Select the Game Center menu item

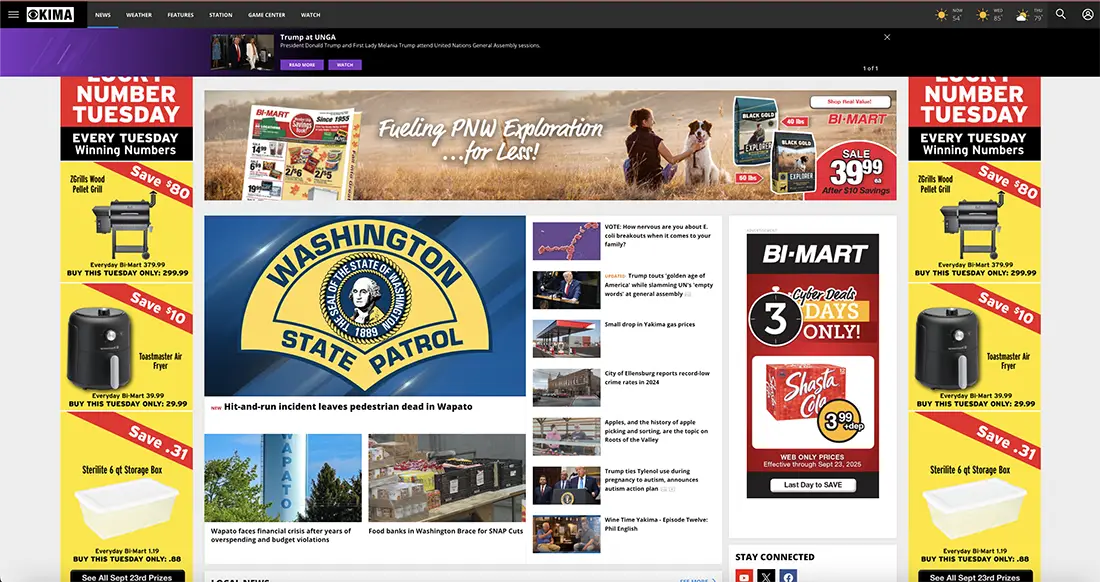(x=267, y=15)
